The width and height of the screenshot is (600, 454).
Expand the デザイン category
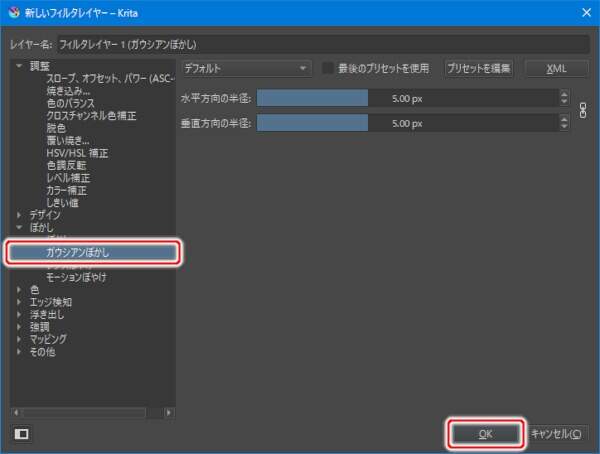pos(19,215)
